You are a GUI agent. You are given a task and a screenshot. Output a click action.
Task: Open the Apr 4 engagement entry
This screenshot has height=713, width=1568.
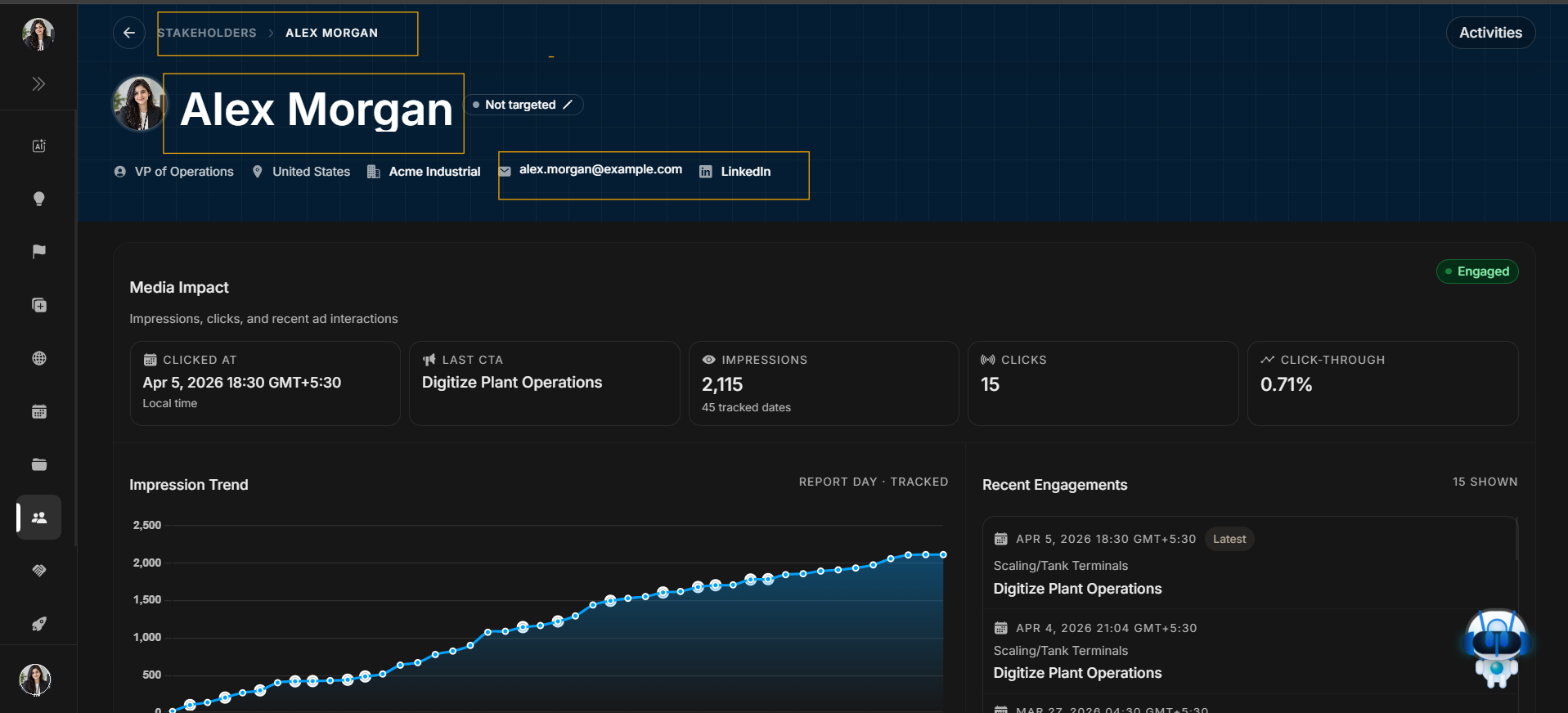pos(1248,651)
